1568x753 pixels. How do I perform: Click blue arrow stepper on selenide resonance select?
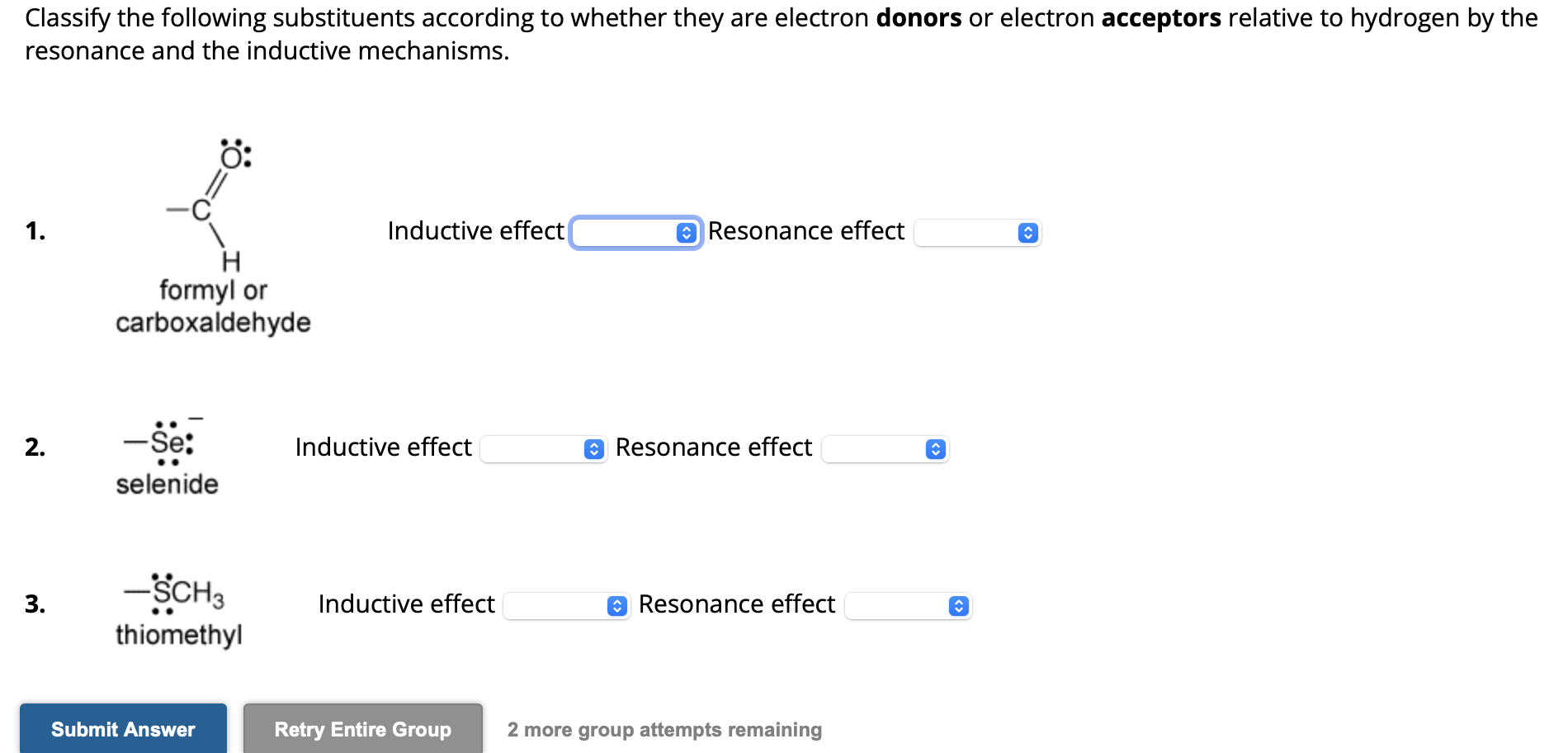[935, 449]
